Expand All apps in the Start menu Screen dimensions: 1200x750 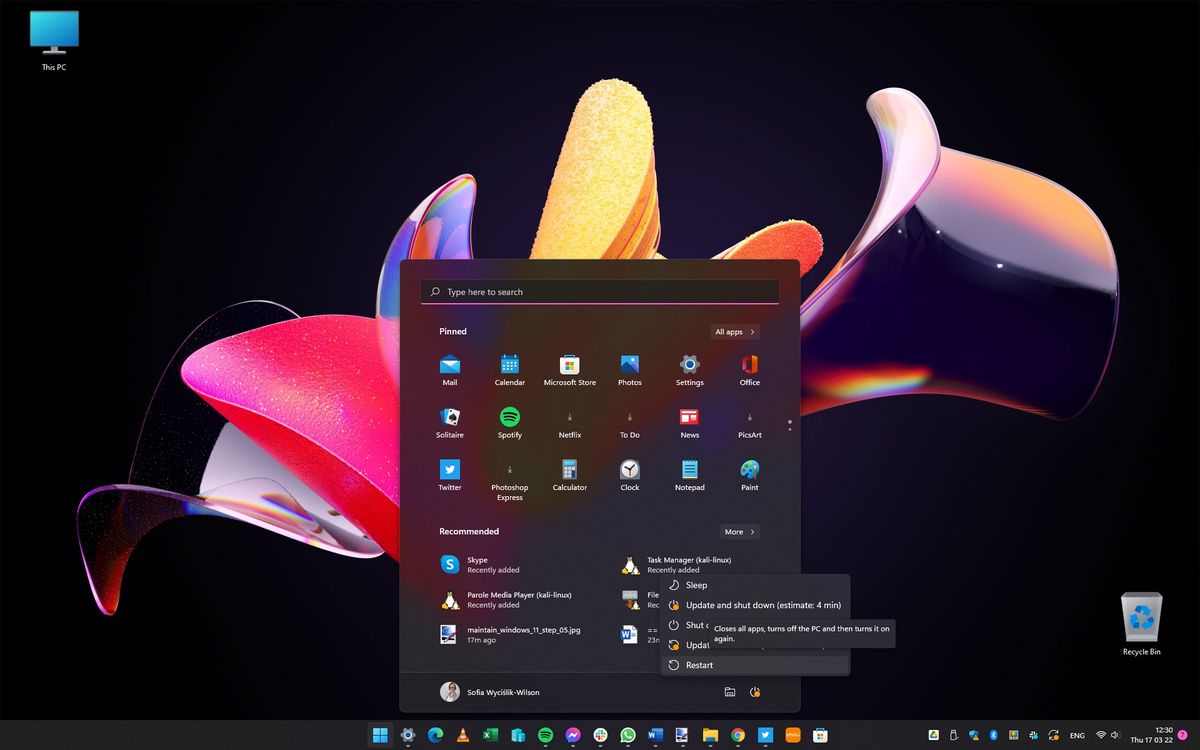[735, 331]
